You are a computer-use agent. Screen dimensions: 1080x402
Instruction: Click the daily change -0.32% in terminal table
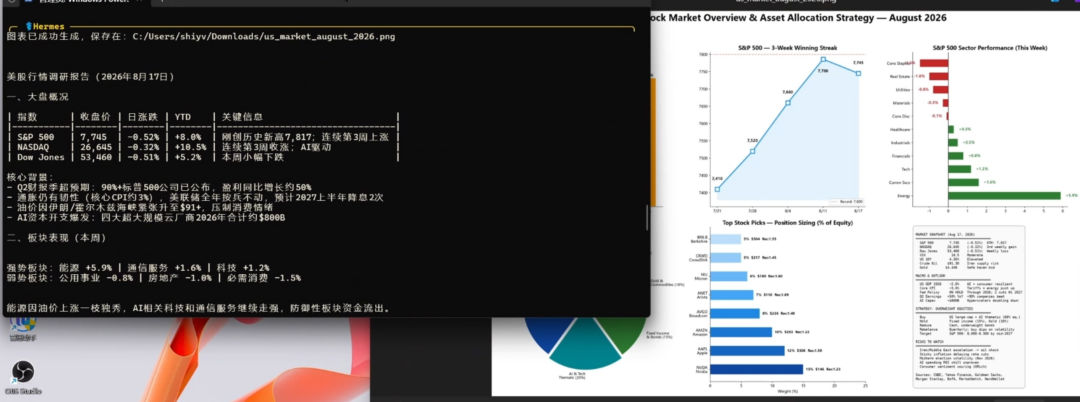pos(141,147)
